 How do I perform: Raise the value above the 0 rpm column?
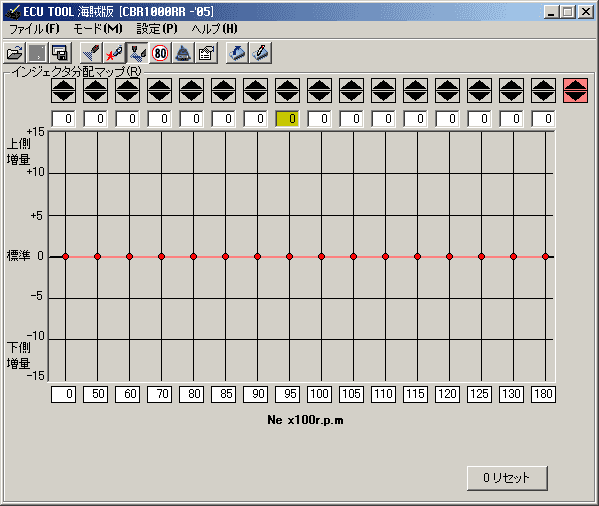[63, 85]
